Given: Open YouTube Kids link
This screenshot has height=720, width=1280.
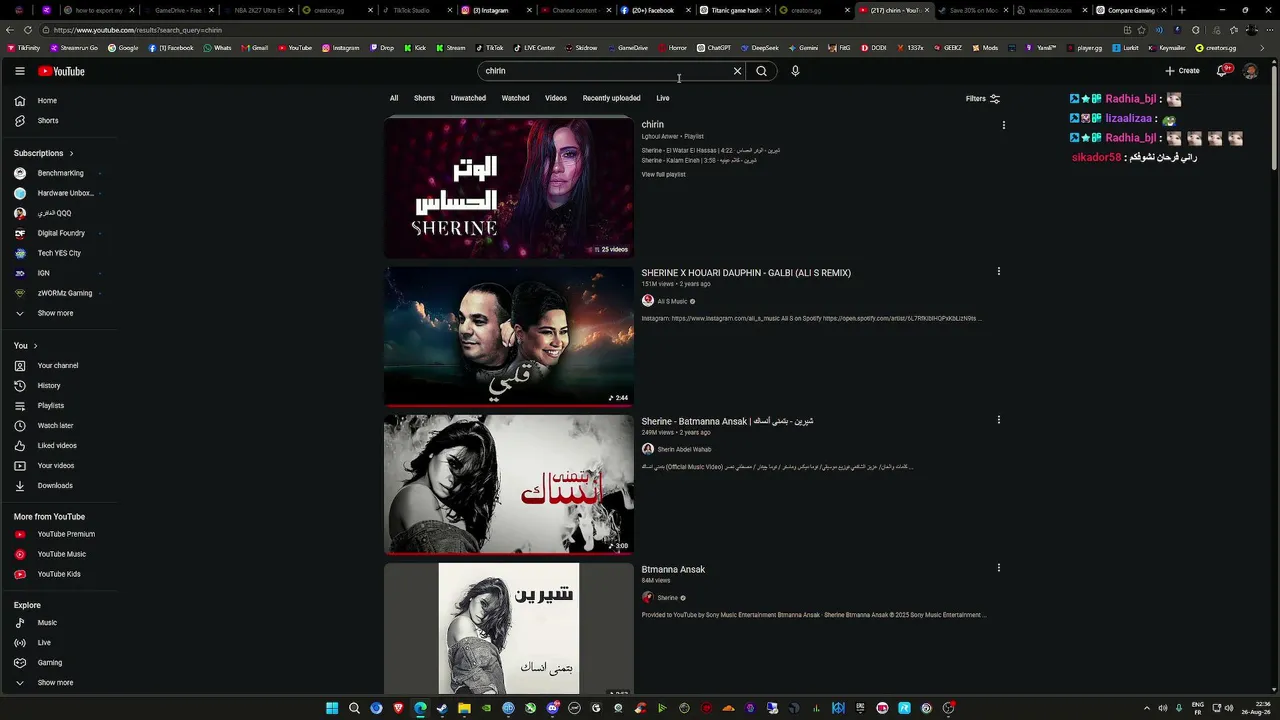Looking at the screenshot, I should [60, 574].
